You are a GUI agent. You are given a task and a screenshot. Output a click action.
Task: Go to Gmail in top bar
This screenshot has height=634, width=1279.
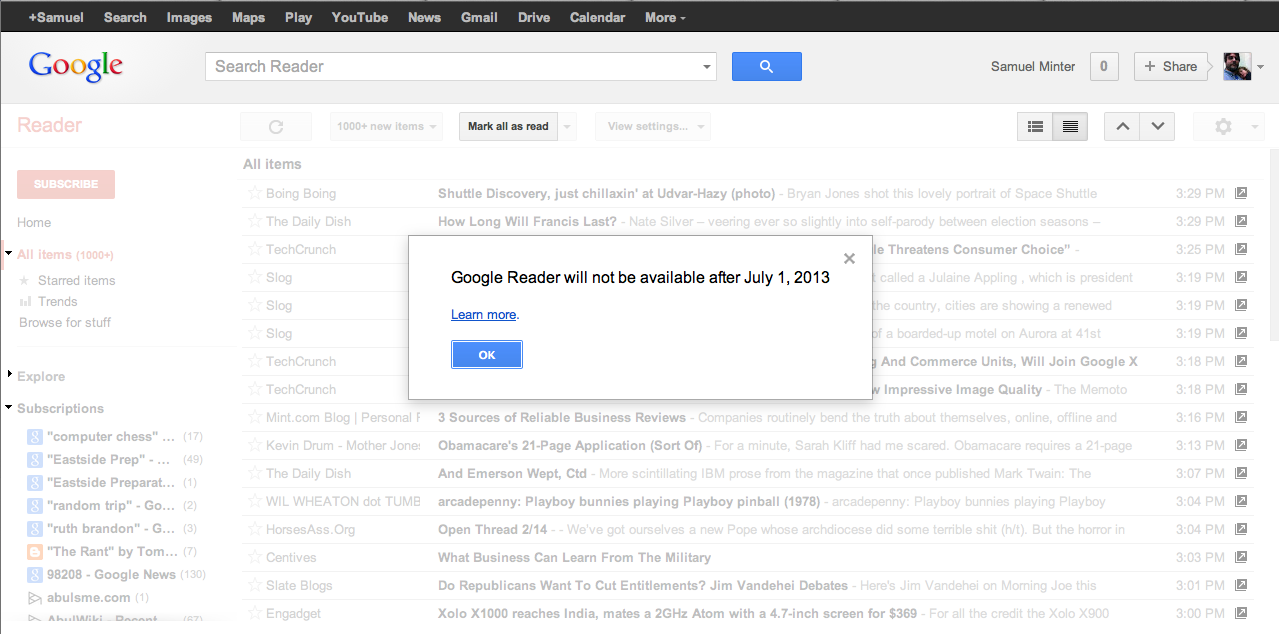(479, 17)
